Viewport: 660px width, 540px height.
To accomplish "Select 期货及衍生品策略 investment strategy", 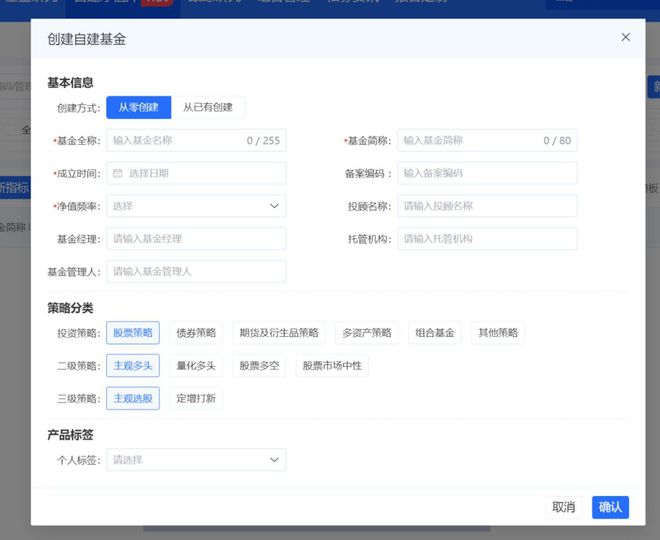I will 279,333.
